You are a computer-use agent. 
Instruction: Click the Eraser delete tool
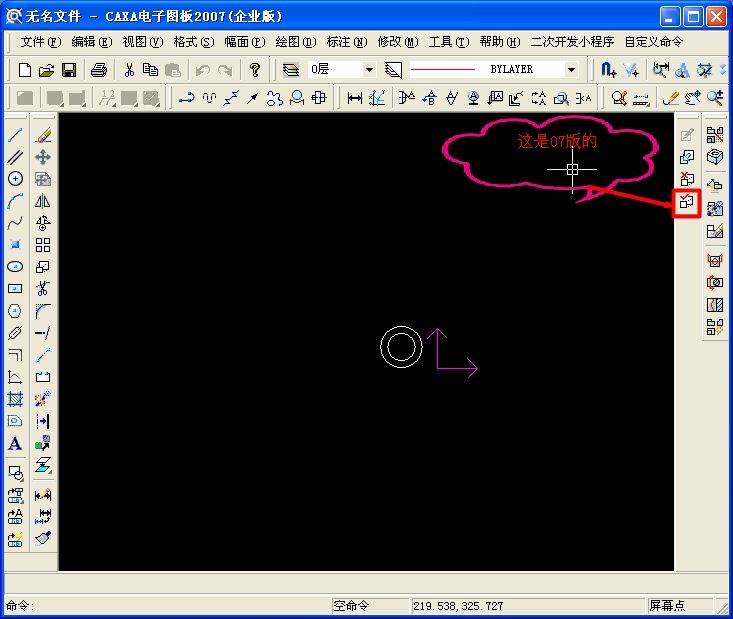tap(43, 136)
